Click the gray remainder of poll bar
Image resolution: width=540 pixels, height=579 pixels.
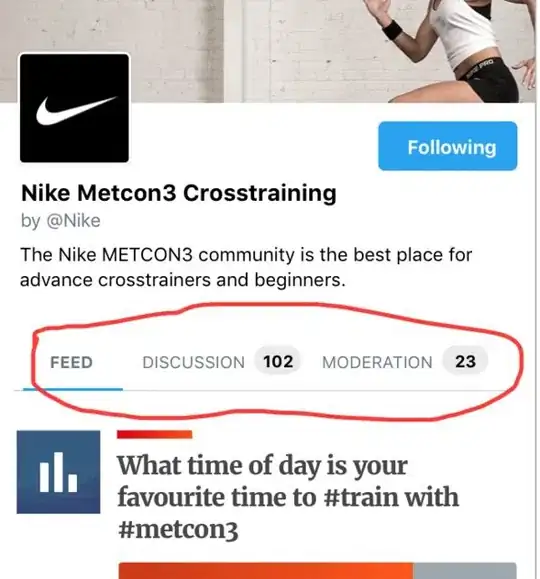coord(464,571)
